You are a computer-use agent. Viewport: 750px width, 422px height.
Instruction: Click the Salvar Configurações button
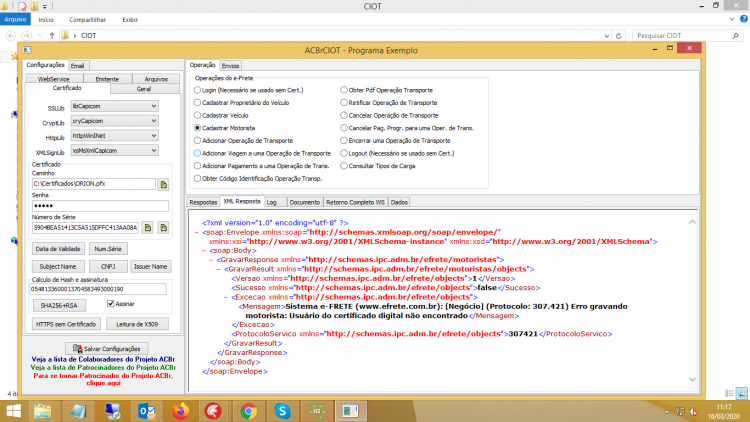107,349
